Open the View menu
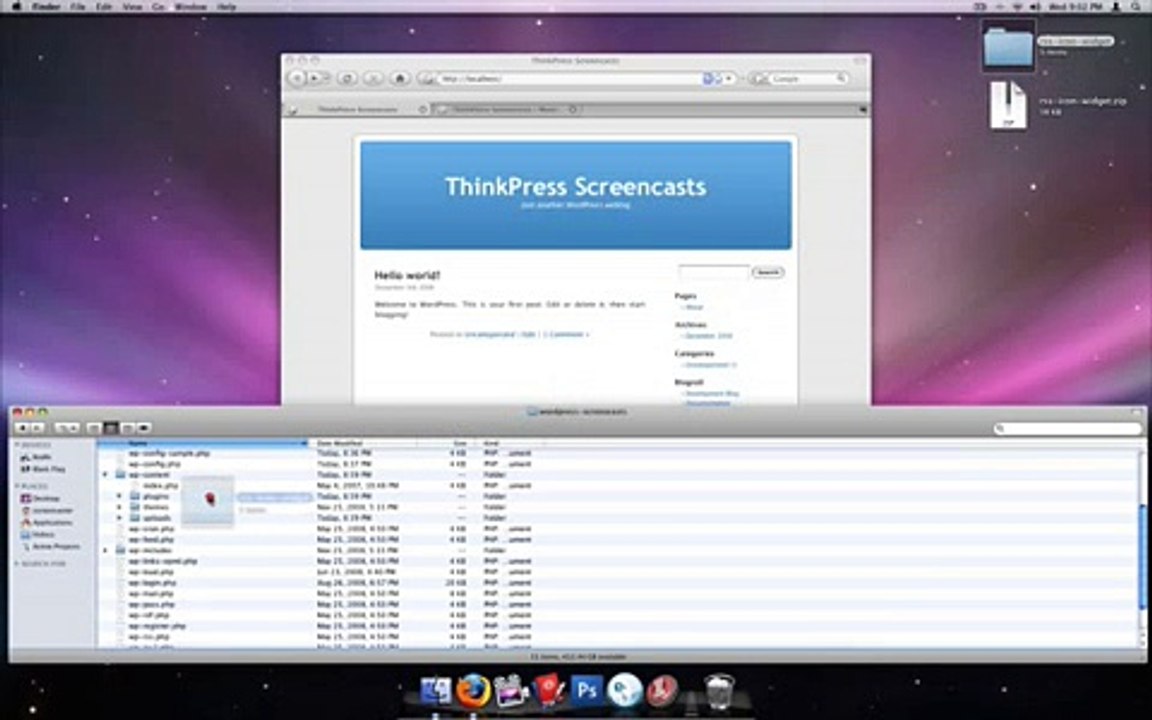Screen dimensions: 1152x720 (x=132, y=6)
